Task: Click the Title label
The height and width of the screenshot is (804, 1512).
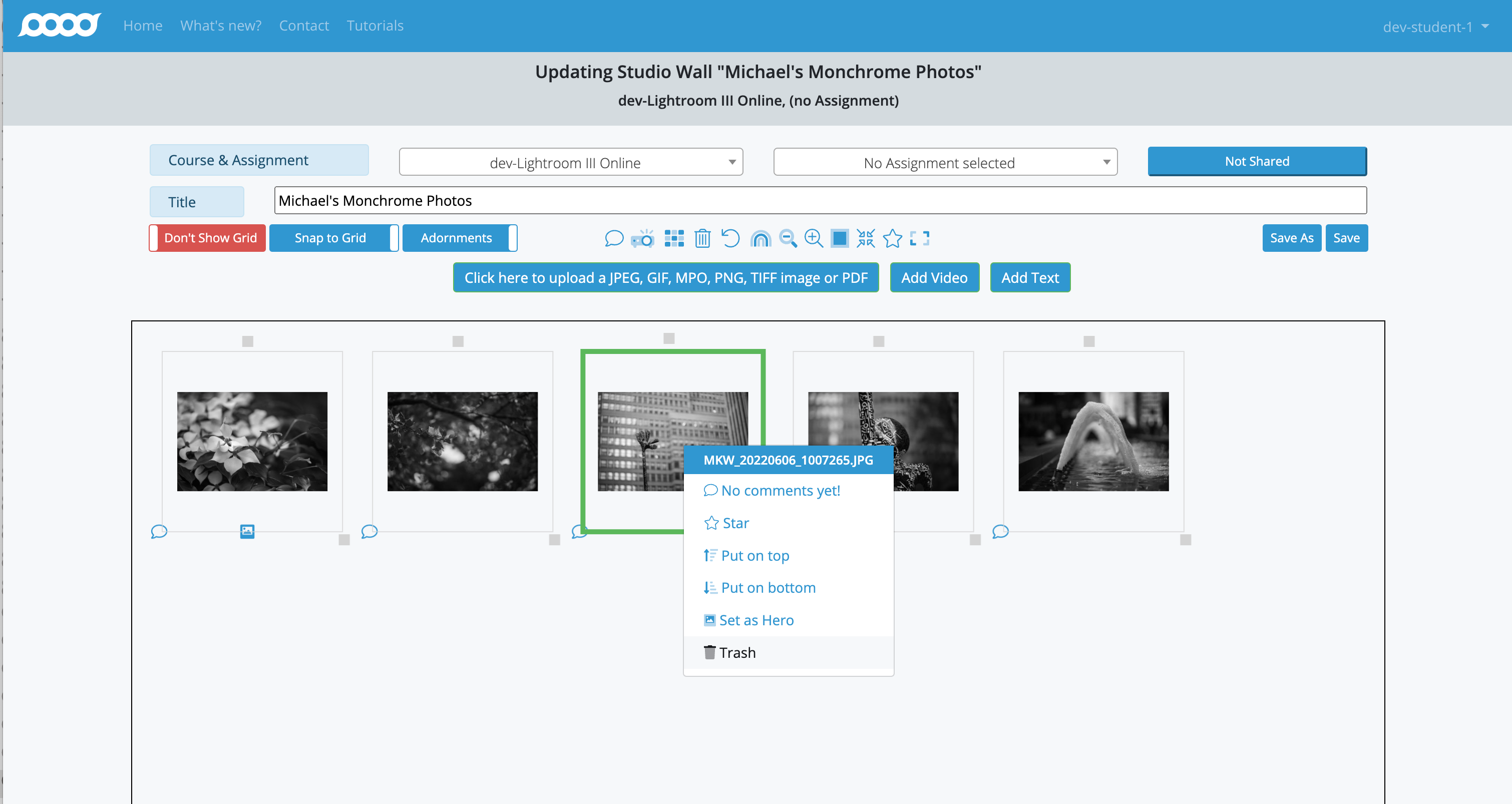Action: point(197,201)
